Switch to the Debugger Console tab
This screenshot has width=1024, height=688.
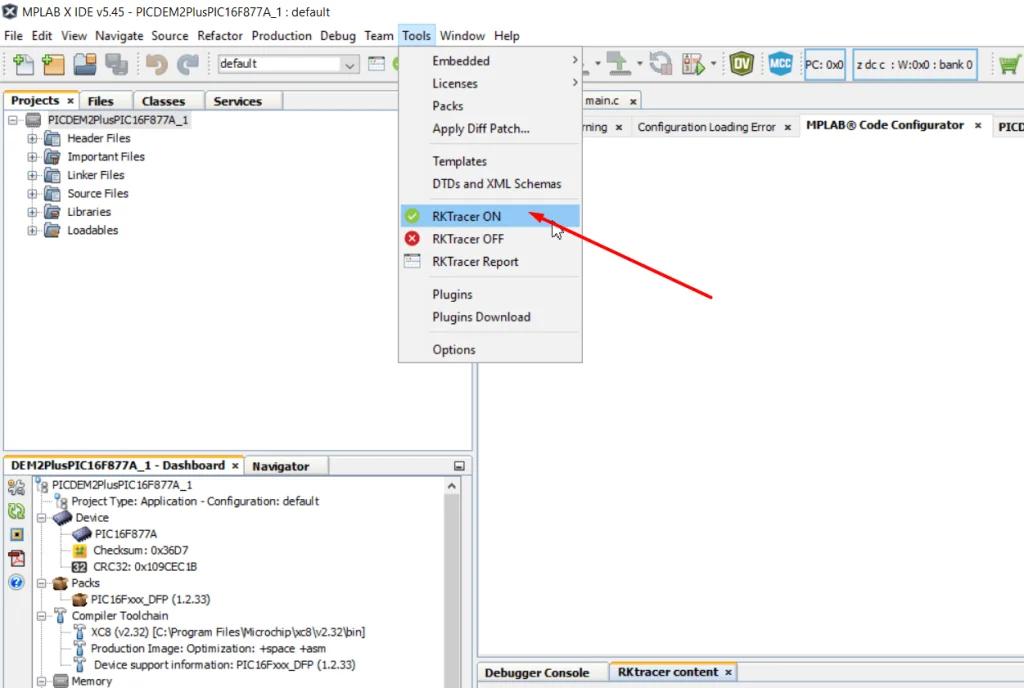537,672
